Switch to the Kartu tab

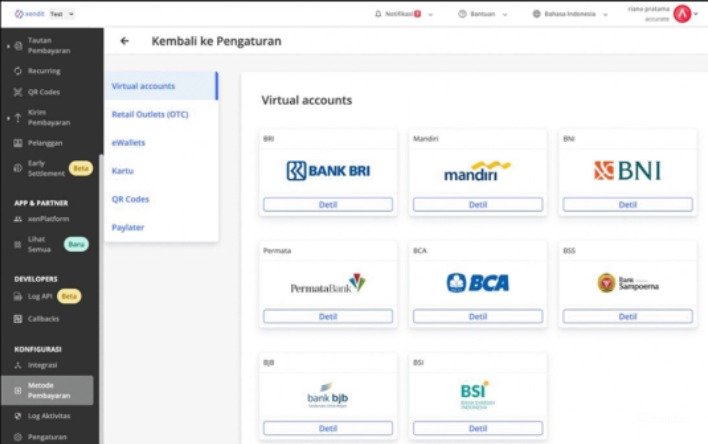coord(161,171)
